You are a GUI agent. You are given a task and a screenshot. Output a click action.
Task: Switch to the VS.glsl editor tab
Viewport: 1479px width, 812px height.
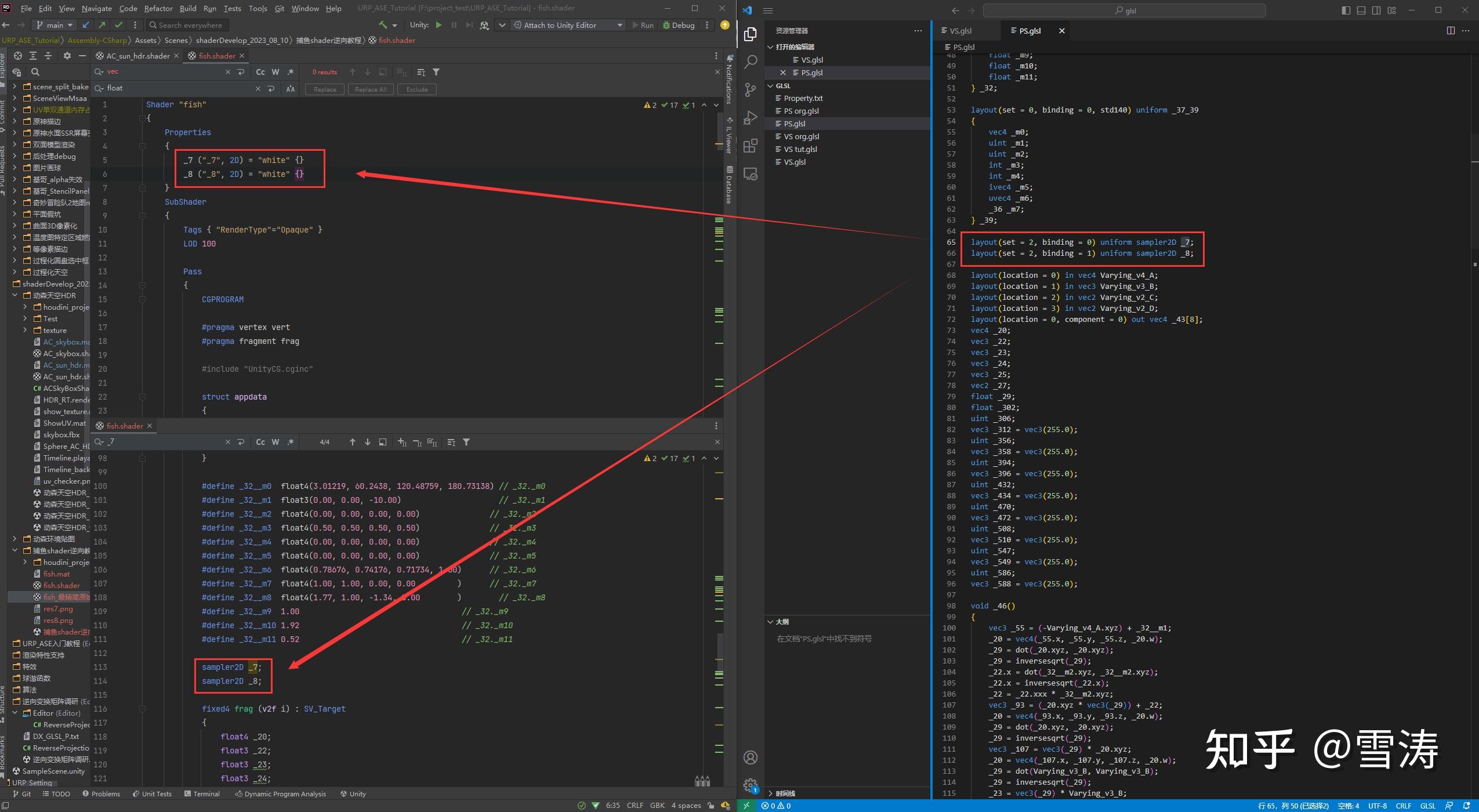[x=960, y=31]
